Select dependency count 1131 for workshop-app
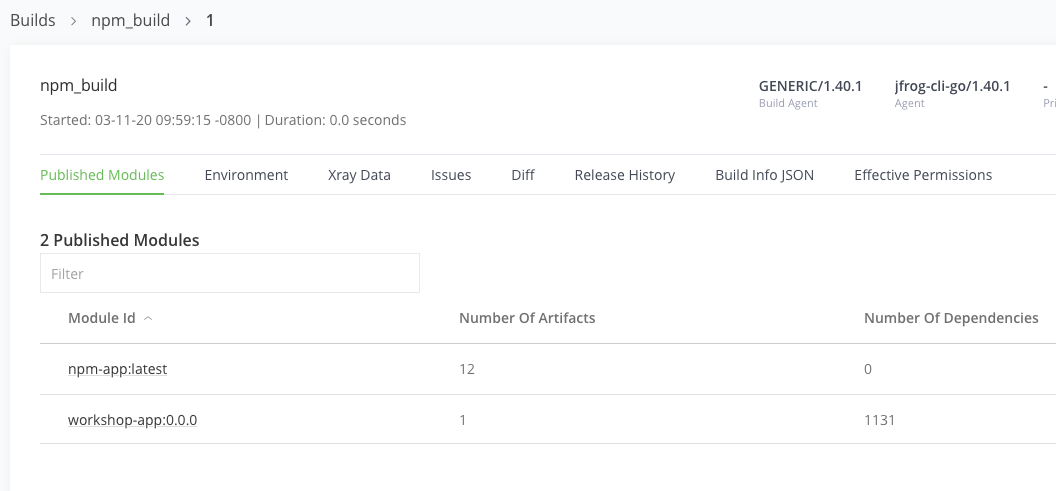1056x491 pixels. coord(880,420)
